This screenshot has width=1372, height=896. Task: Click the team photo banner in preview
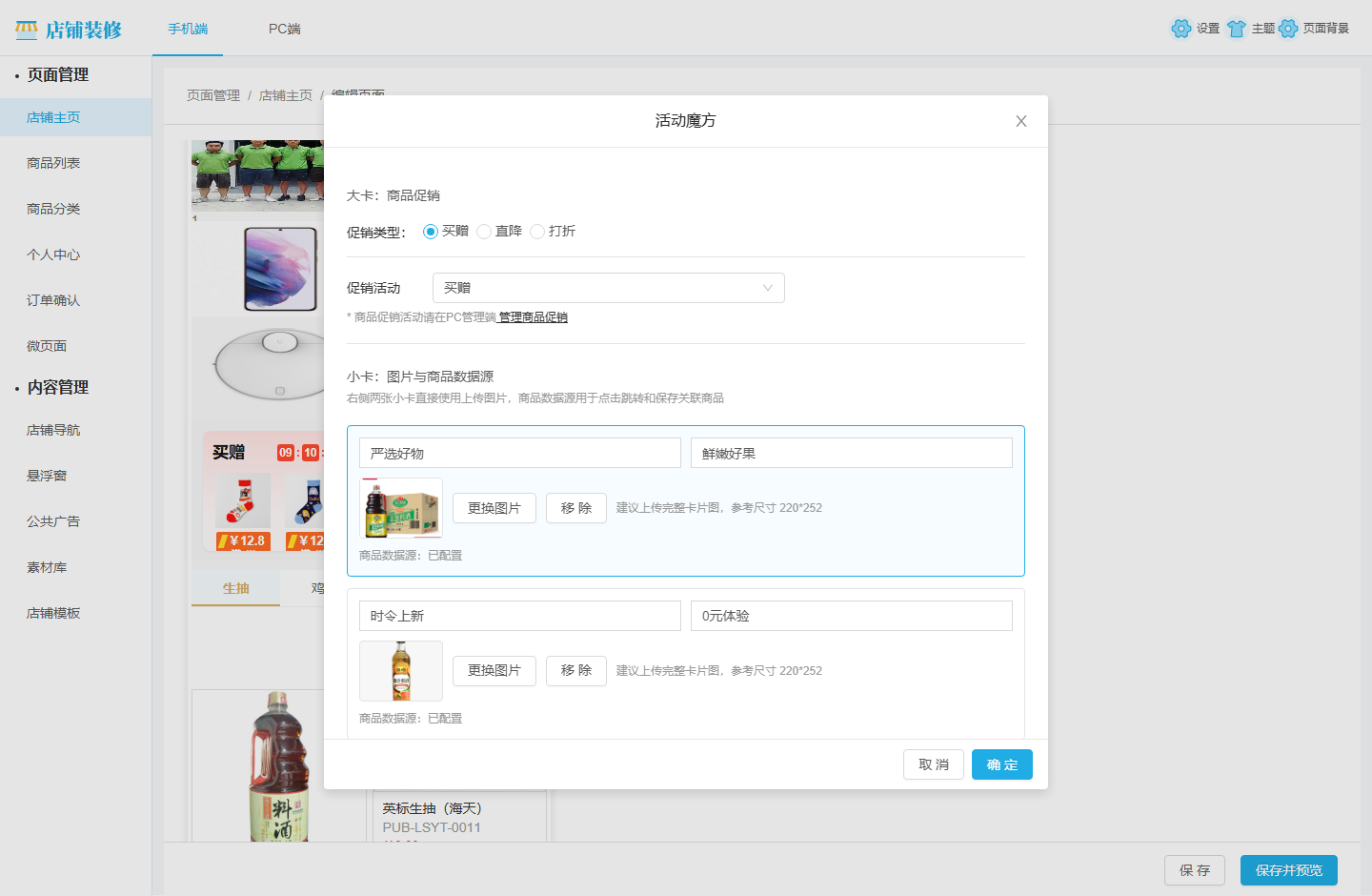(x=257, y=175)
